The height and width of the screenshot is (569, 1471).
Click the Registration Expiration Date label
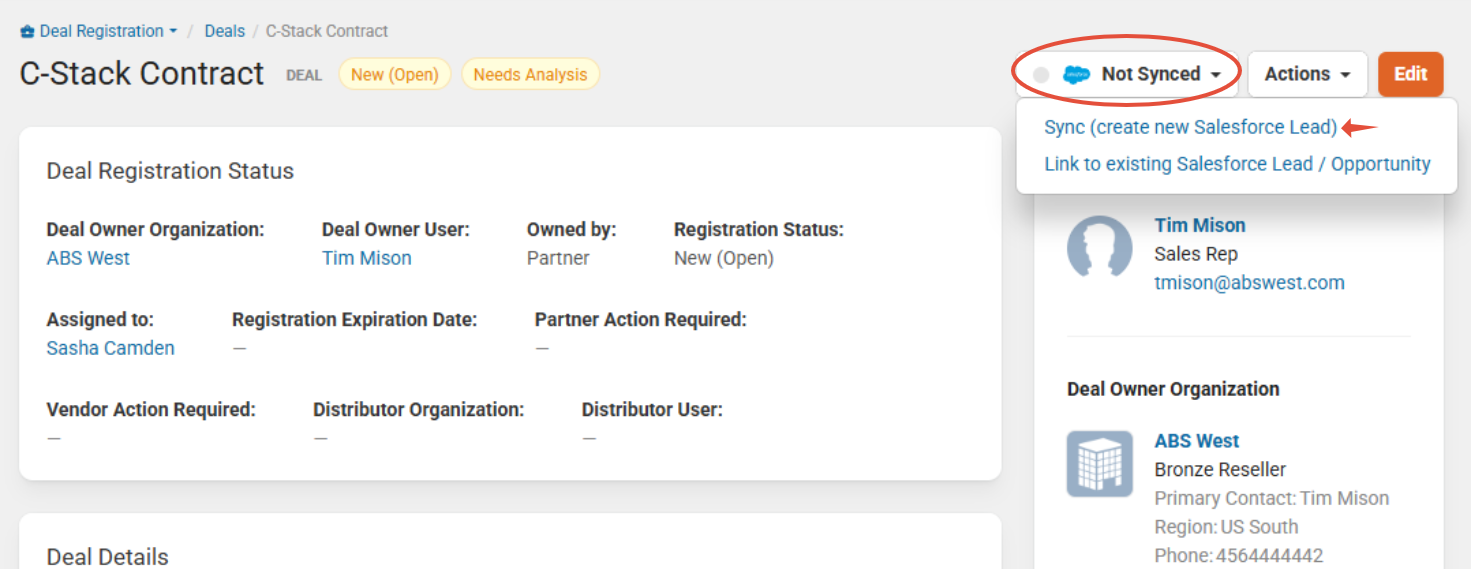(x=355, y=320)
